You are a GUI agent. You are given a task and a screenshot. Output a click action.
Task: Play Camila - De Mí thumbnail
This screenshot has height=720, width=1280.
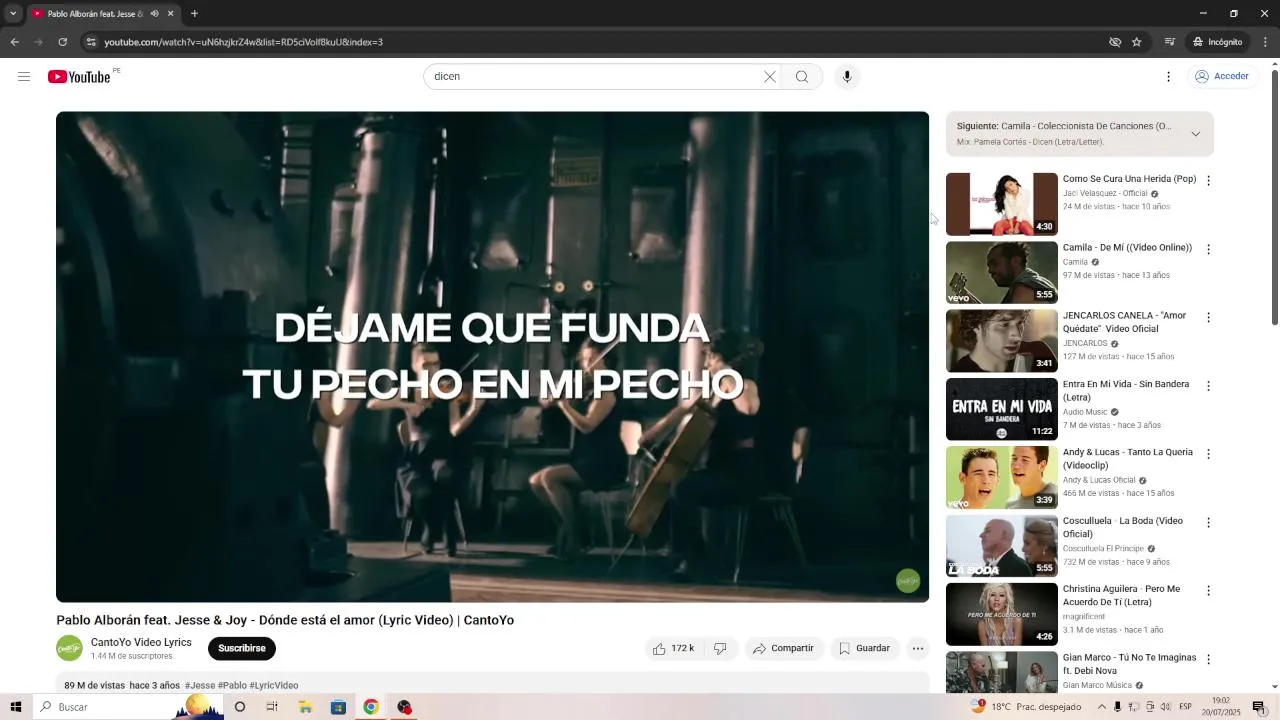[x=1002, y=272]
